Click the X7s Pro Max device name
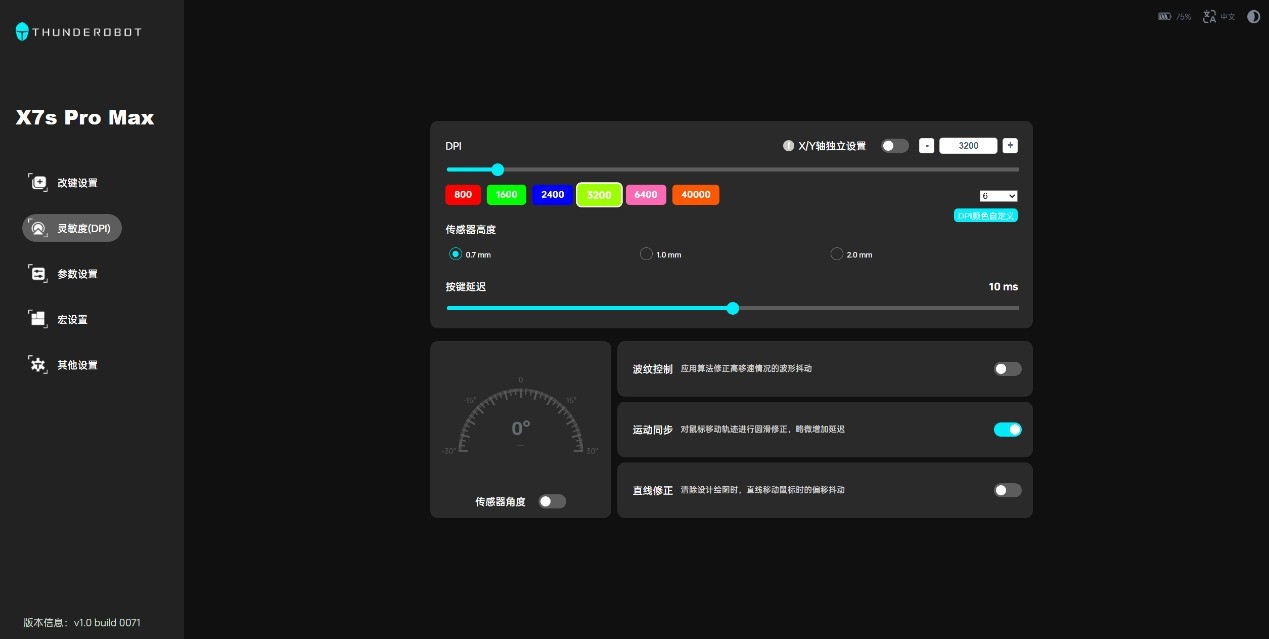Viewport: 1269px width, 639px height. coord(85,118)
